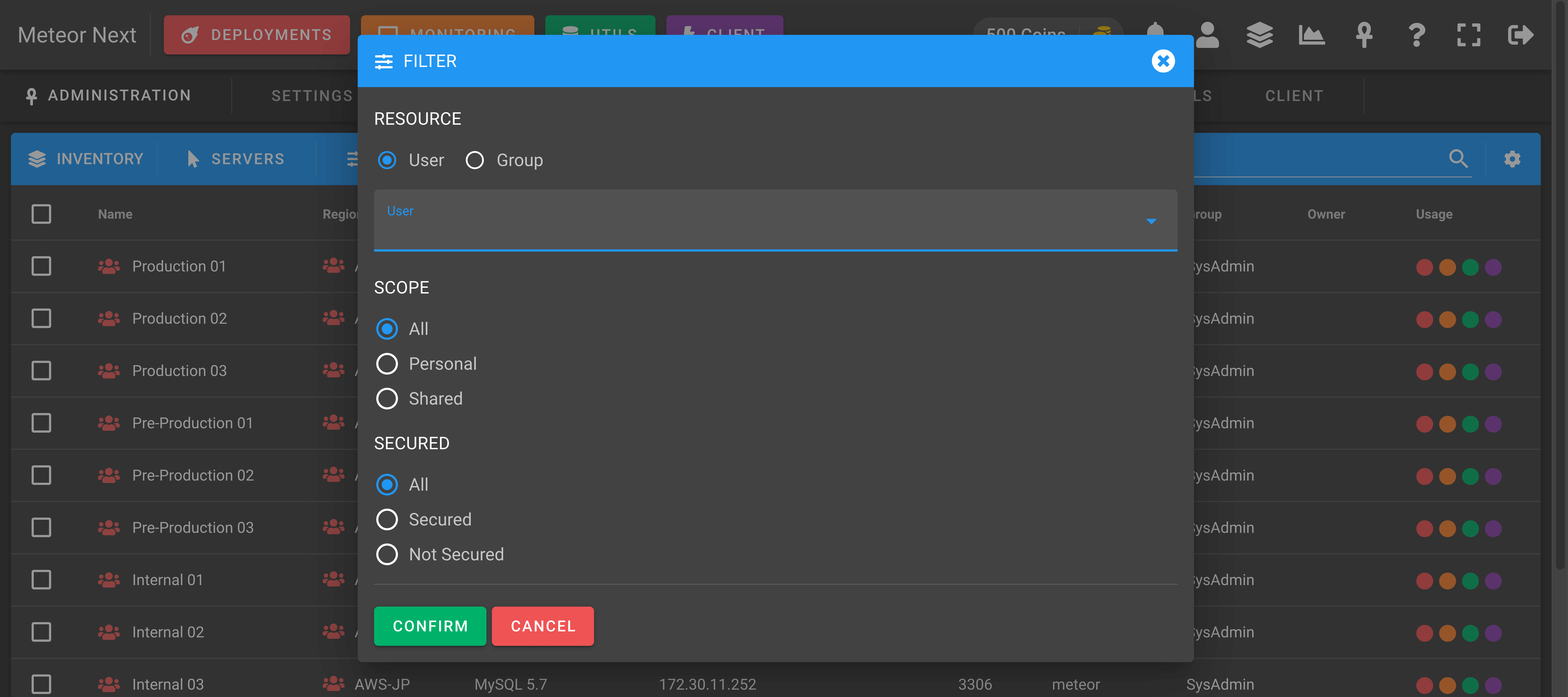Image resolution: width=1568 pixels, height=697 pixels.
Task: Click the notifications bell icon
Action: (1155, 30)
